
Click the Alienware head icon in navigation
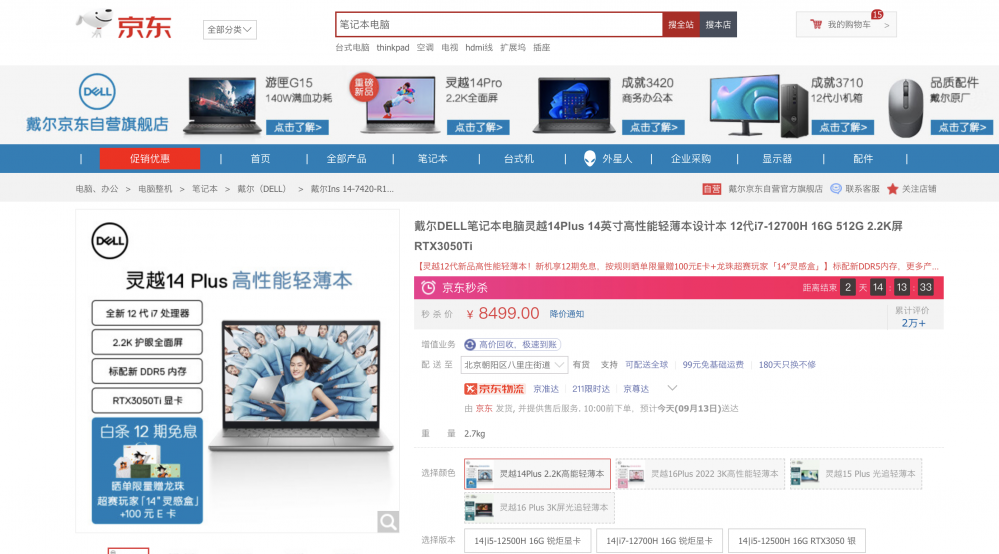pos(591,158)
